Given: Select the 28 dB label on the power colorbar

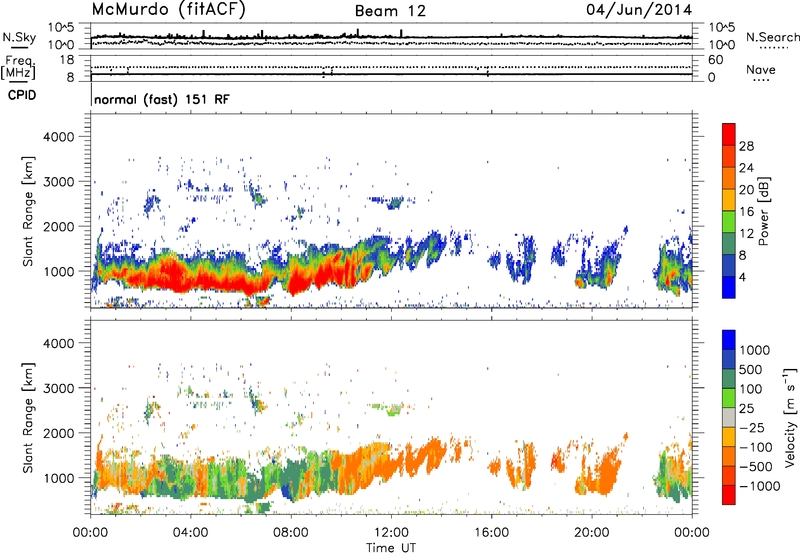Looking at the screenshot, I should [x=746, y=146].
